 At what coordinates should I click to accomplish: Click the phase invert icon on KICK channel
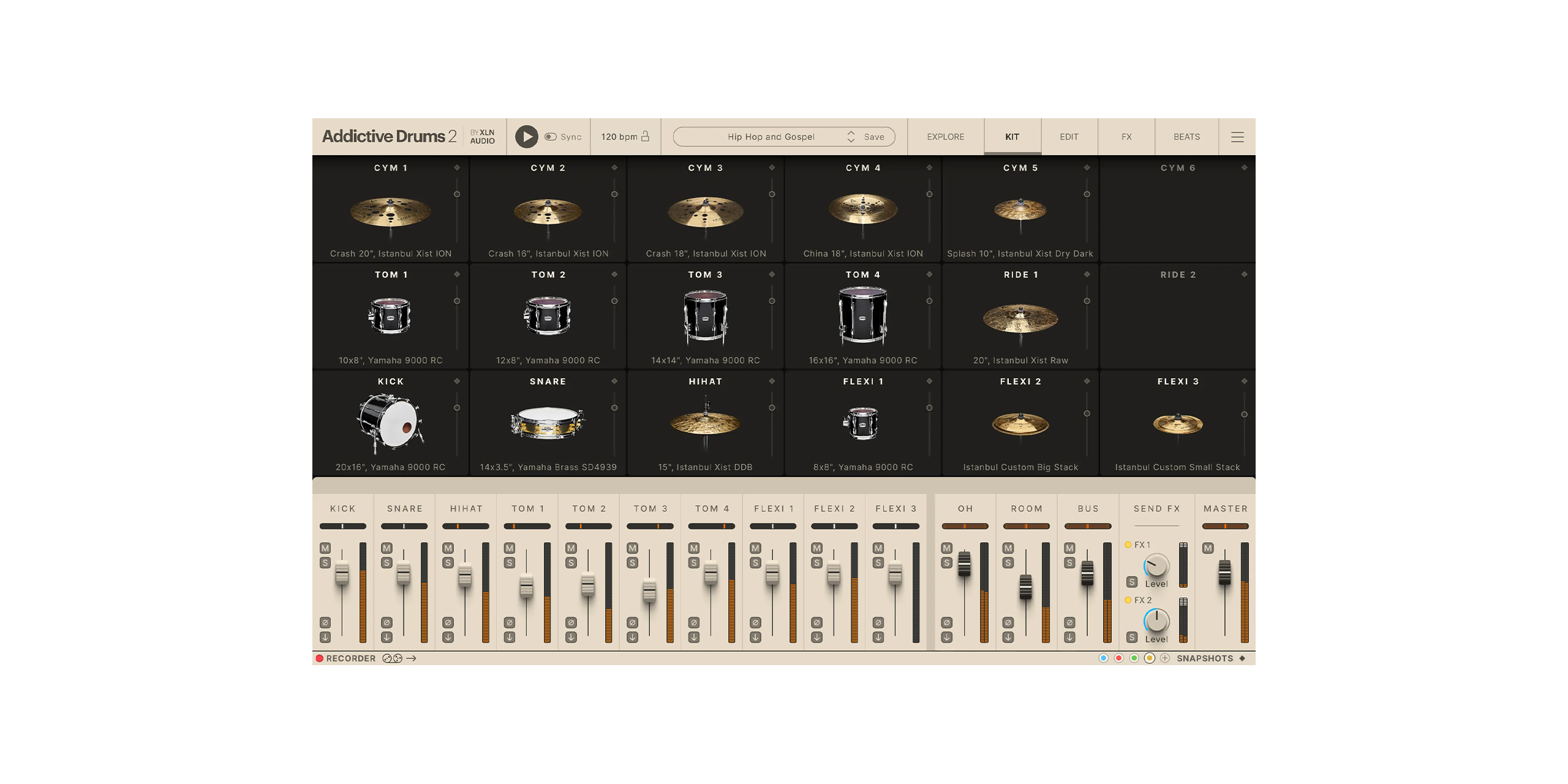pos(325,622)
